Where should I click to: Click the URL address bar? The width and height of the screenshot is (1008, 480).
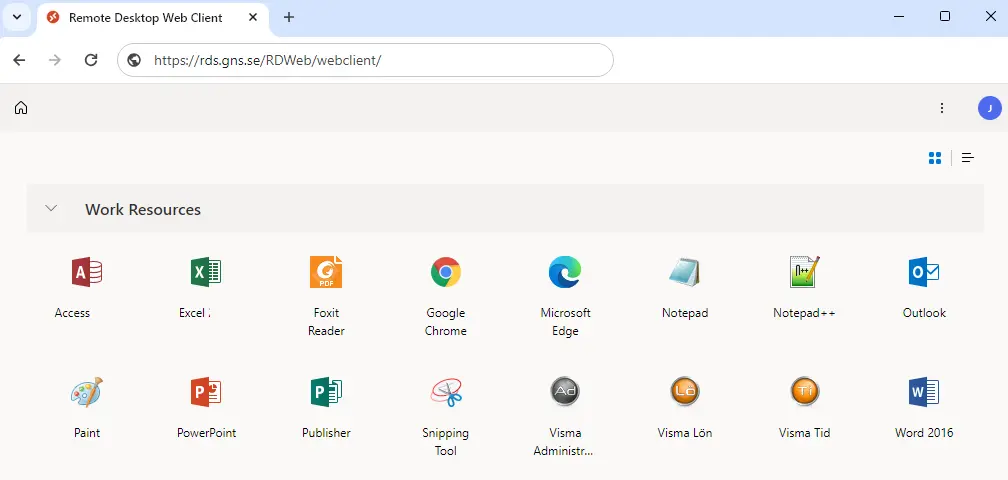[365, 60]
